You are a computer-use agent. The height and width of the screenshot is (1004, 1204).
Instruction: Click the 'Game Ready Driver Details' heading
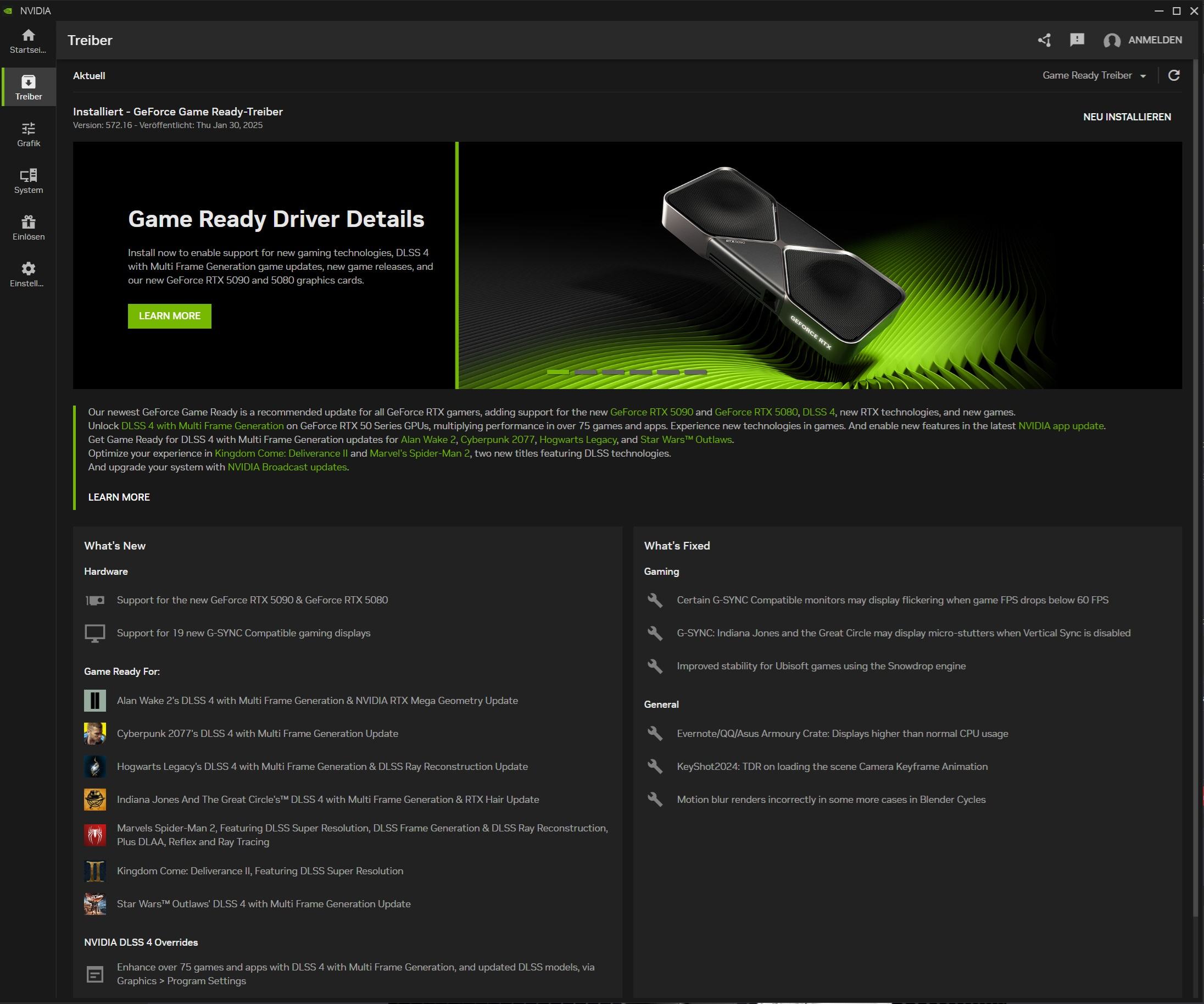tap(276, 219)
